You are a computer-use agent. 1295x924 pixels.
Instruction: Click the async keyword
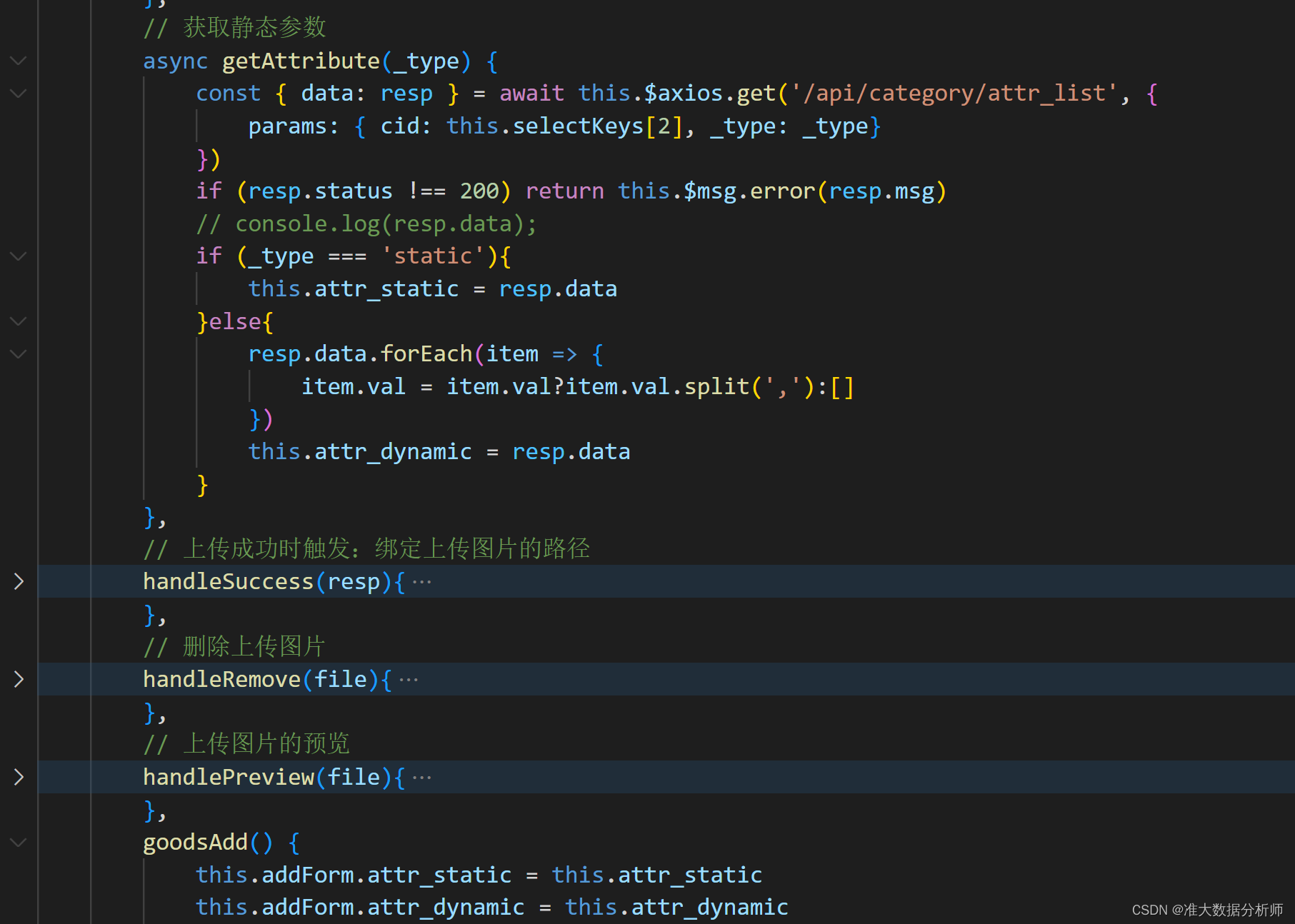[x=176, y=61]
